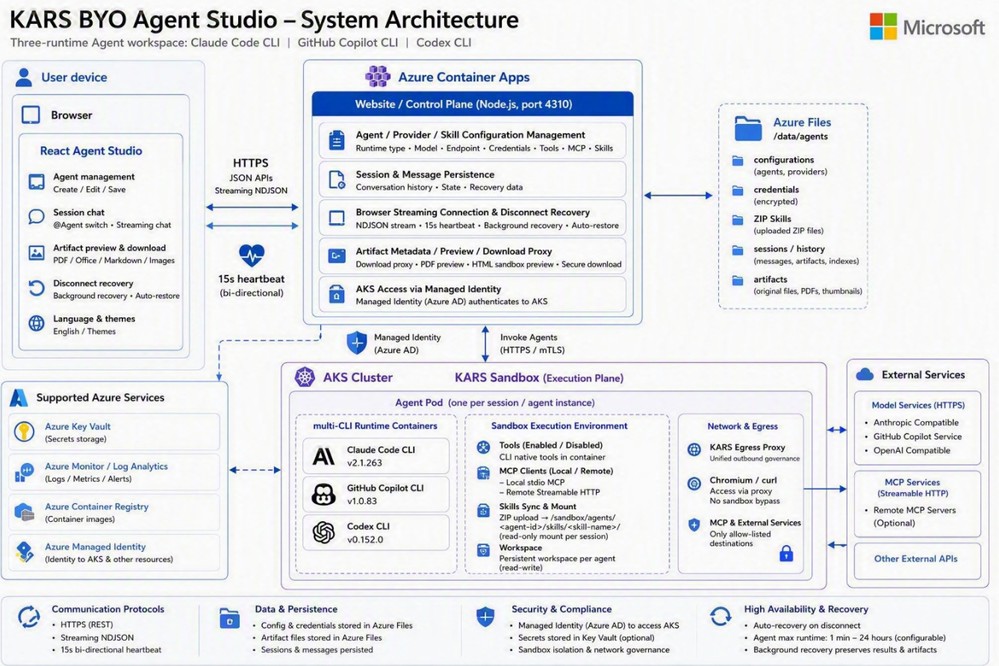Click the Artifact preview image icon

pos(36,252)
